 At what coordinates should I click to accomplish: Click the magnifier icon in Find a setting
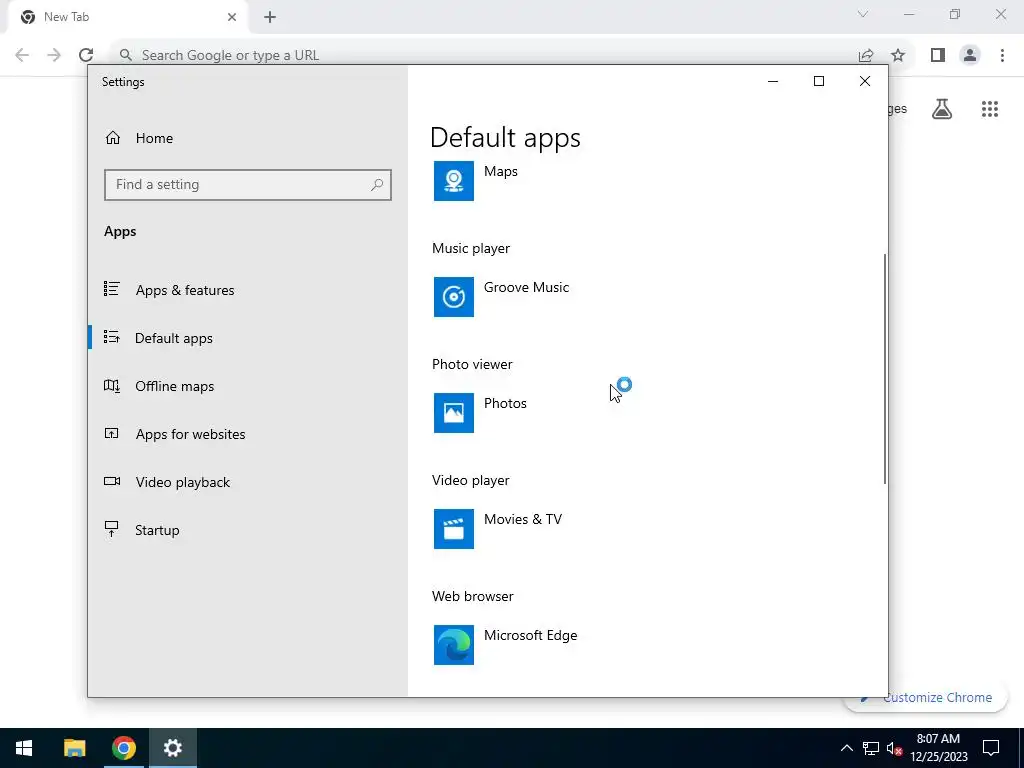(377, 185)
